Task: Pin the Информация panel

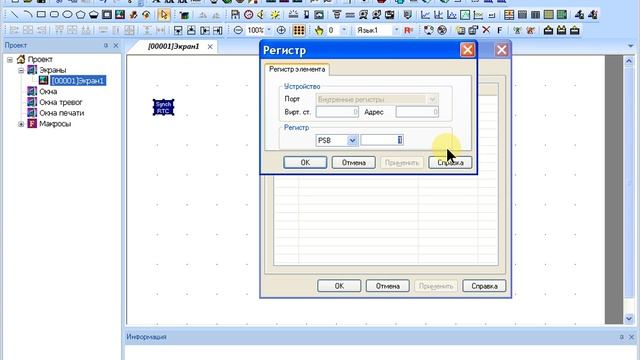Action: click(621, 337)
